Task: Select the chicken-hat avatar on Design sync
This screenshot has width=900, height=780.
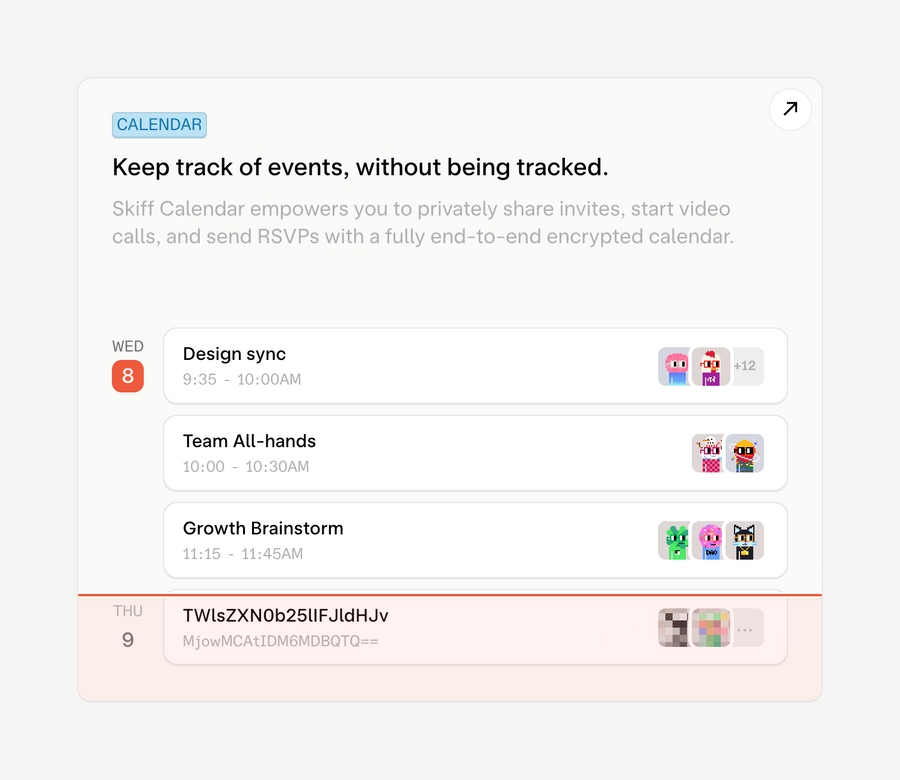Action: pyautogui.click(x=710, y=367)
